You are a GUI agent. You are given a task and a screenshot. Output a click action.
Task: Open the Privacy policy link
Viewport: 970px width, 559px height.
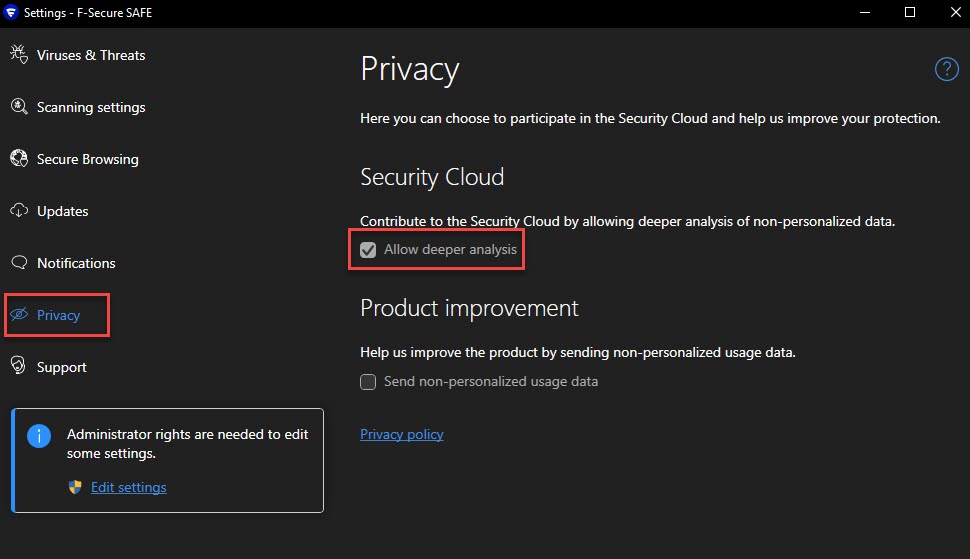[x=401, y=434]
